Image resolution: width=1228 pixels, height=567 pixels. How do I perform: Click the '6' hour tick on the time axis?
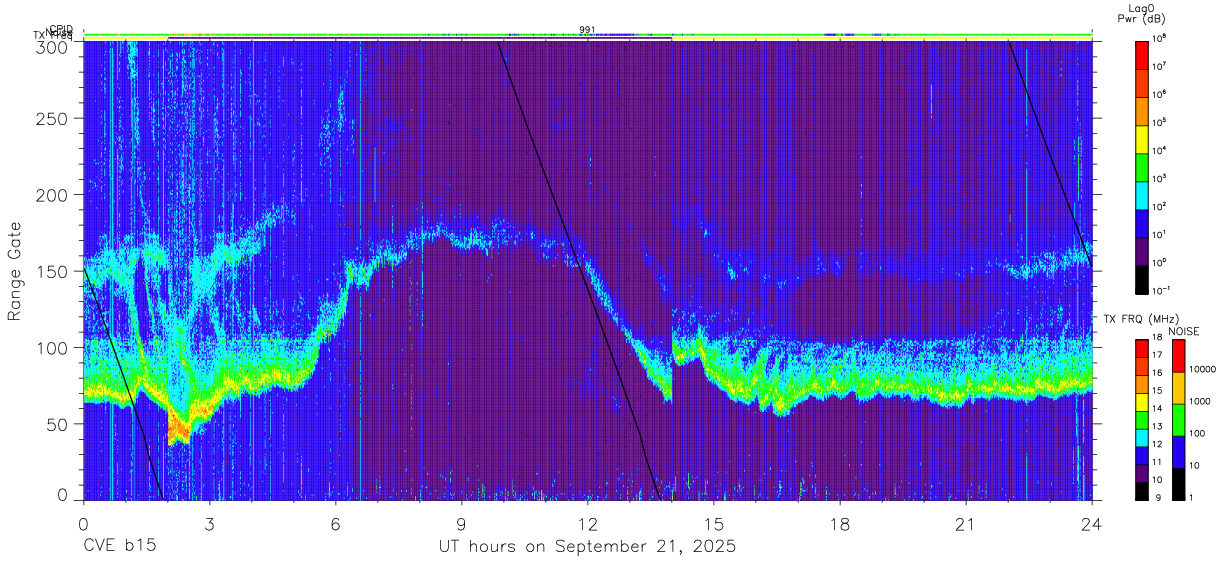click(335, 523)
